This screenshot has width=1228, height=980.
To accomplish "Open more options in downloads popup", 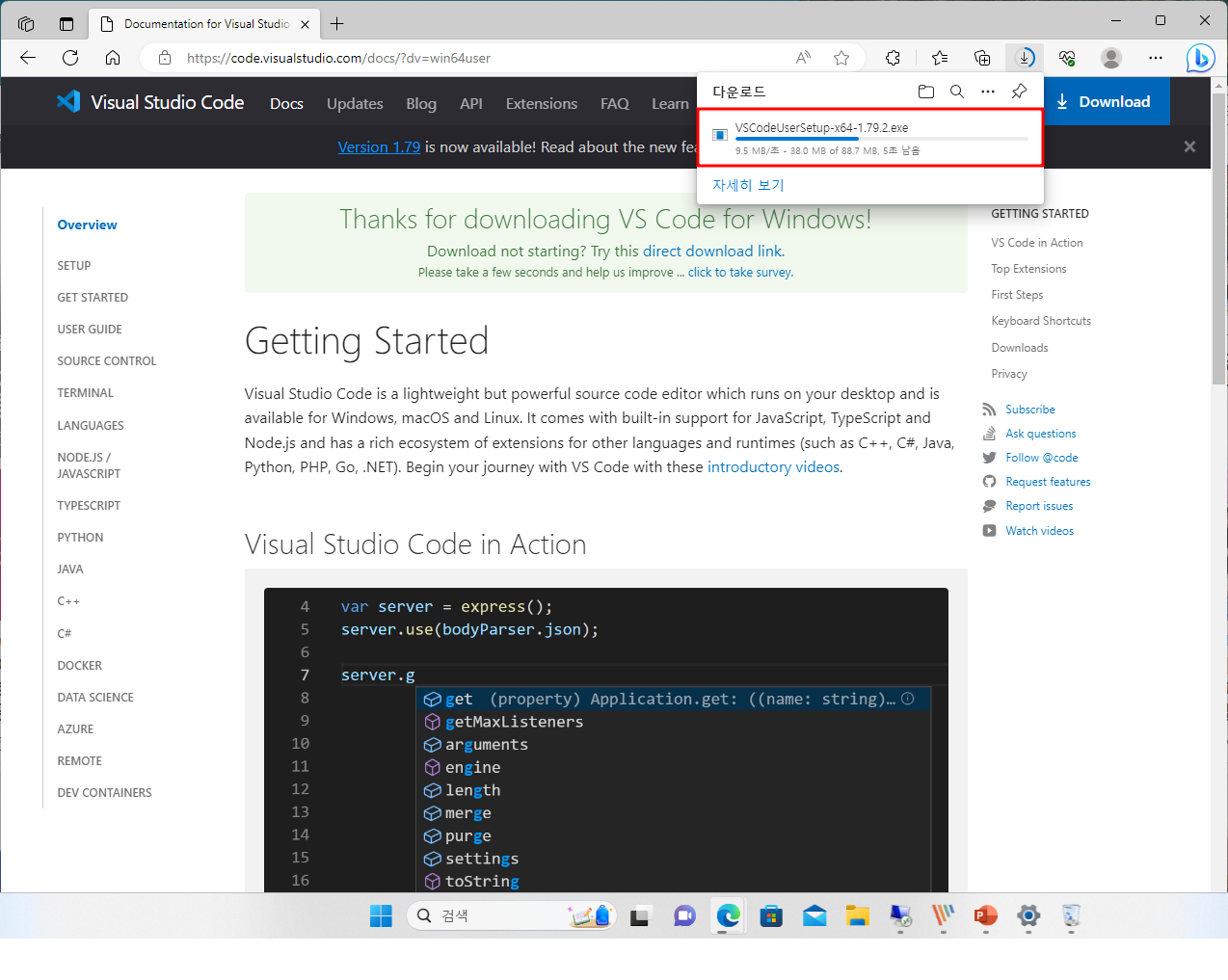I will (x=988, y=92).
